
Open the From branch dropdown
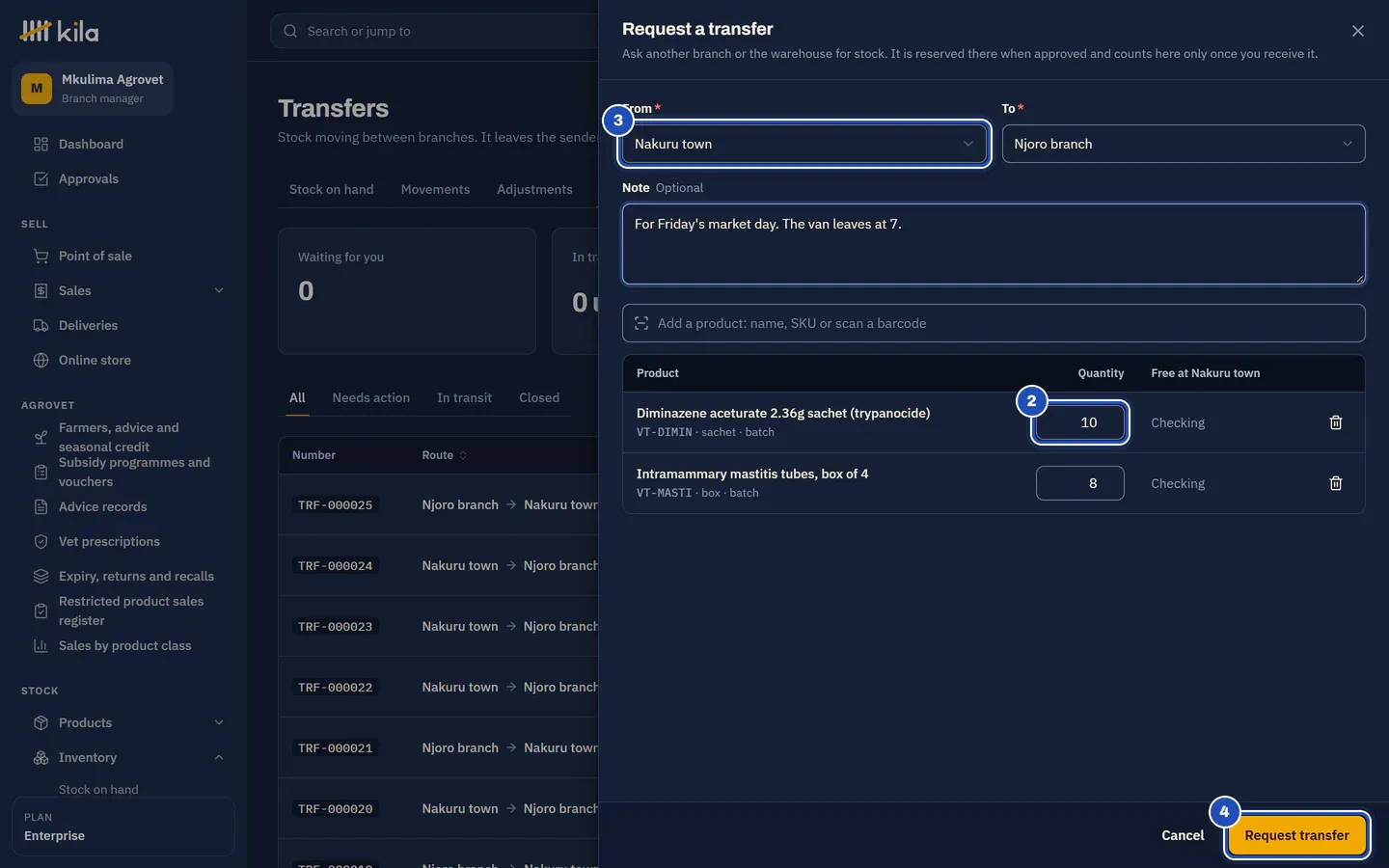[803, 144]
